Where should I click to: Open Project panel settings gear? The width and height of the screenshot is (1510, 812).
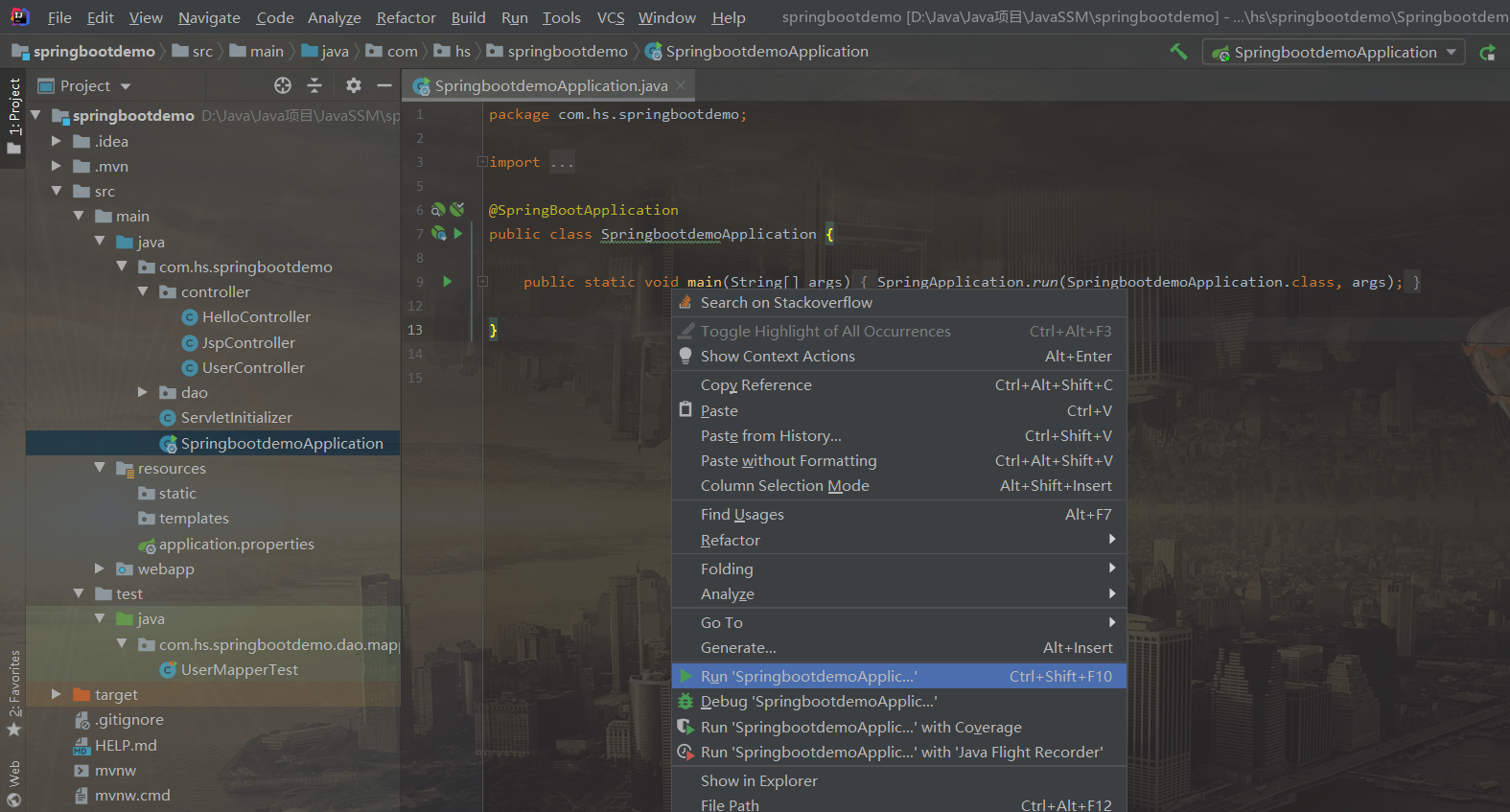[354, 85]
